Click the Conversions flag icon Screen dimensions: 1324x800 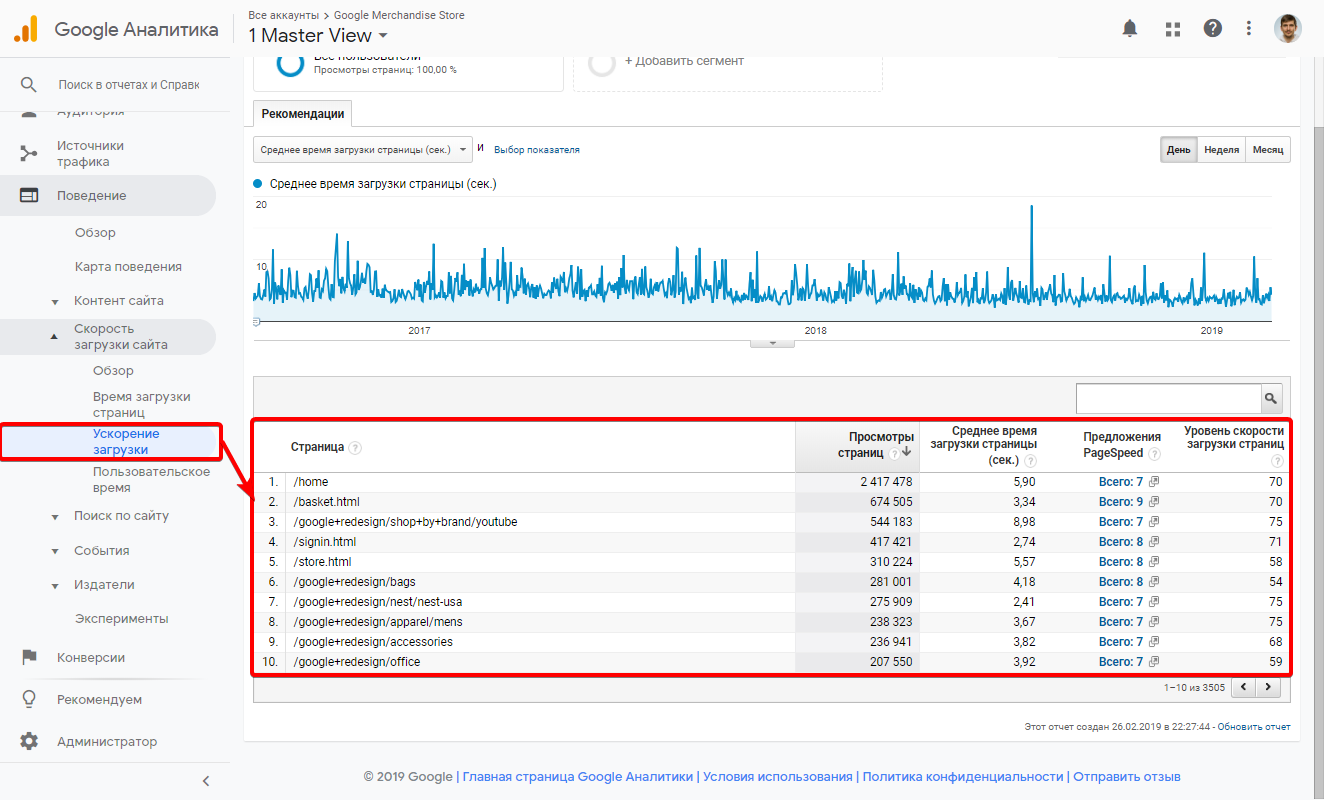(x=29, y=657)
